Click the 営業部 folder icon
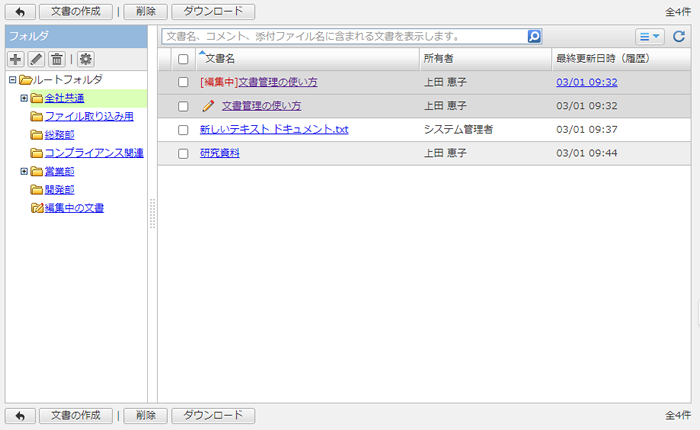Viewport: 700px width, 430px height. click(37, 171)
